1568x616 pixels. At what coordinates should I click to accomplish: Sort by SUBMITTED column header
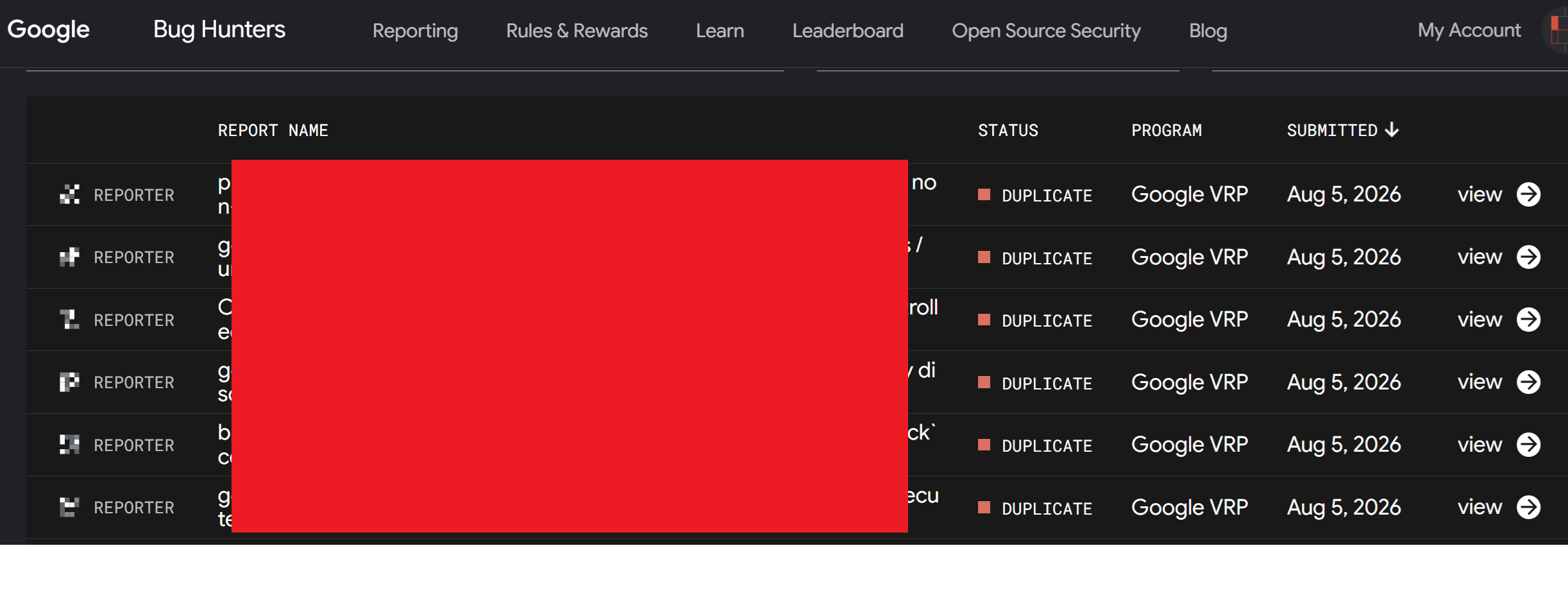(x=1332, y=130)
